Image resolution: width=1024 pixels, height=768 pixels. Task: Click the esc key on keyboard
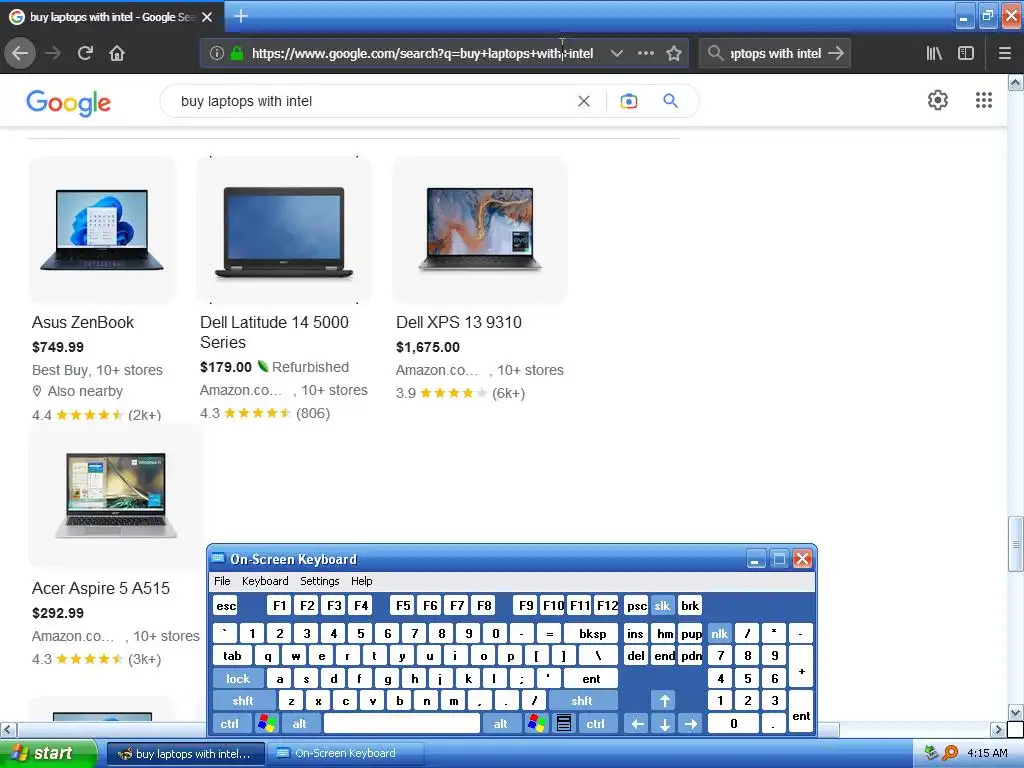226,605
